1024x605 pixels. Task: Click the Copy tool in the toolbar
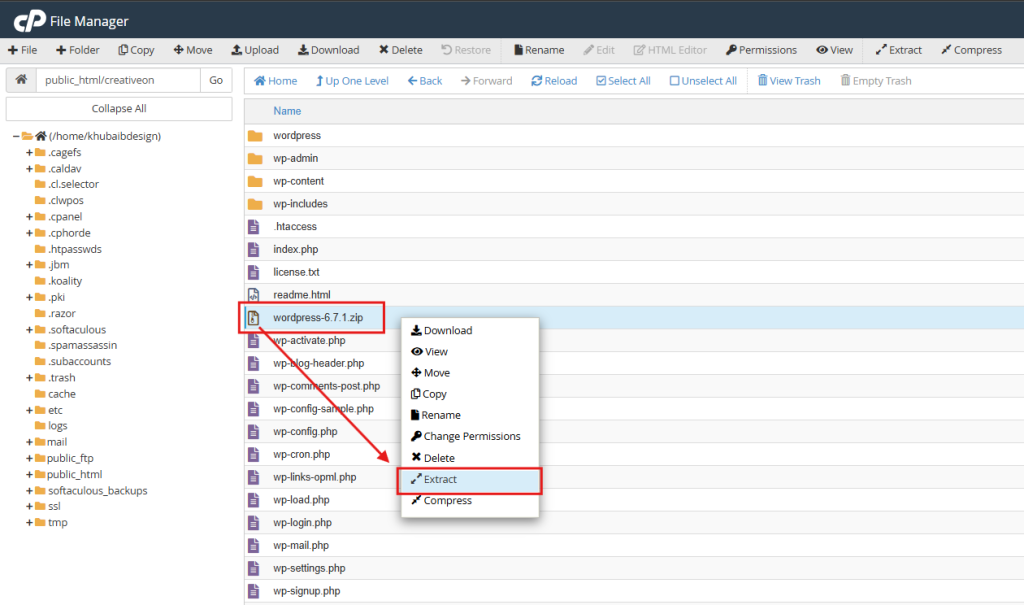point(136,49)
